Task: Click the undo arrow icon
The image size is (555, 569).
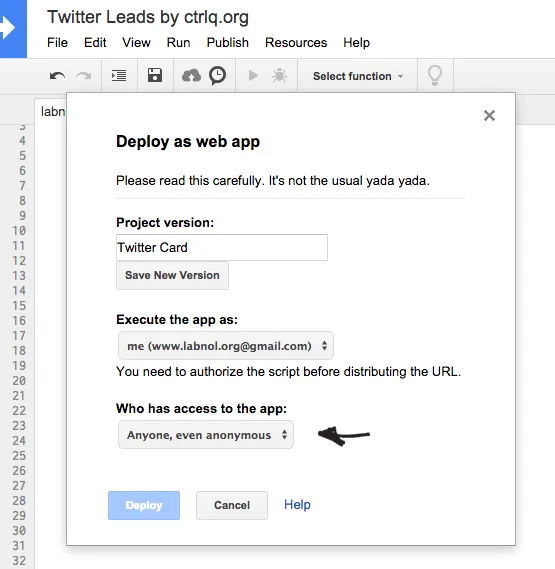Action: 57,76
